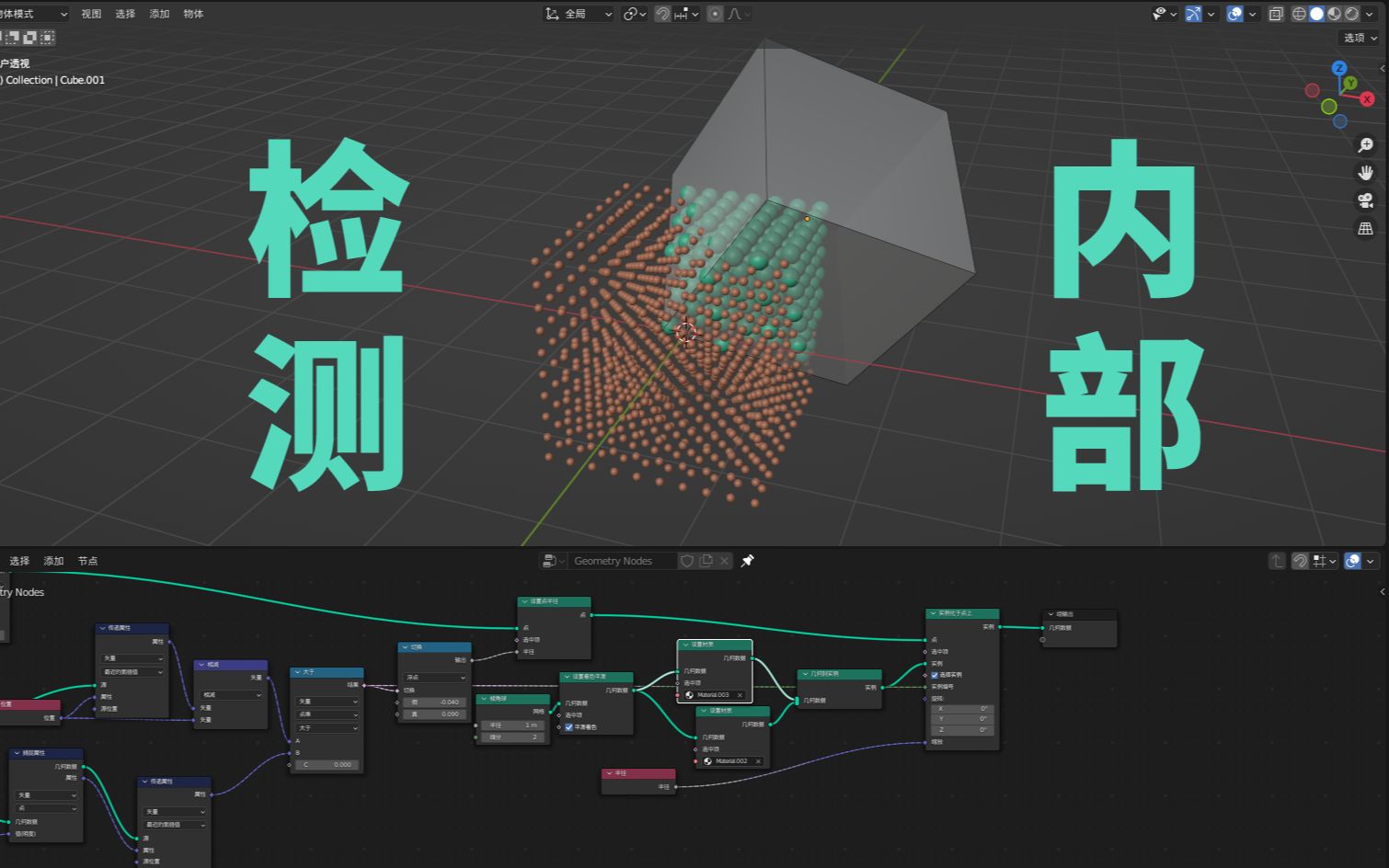Select wireframe viewport shading
Image resolution: width=1389 pixels, height=868 pixels.
[x=1300, y=14]
